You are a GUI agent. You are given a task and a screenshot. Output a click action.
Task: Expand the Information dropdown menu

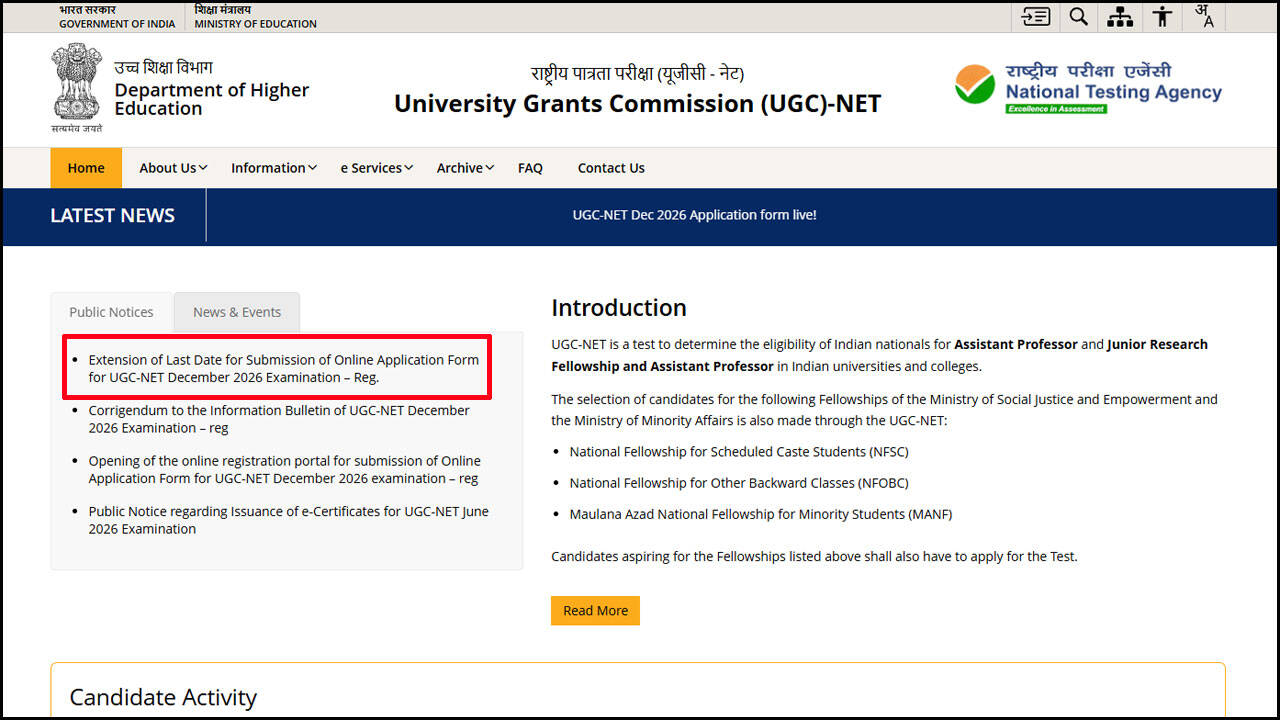(274, 168)
